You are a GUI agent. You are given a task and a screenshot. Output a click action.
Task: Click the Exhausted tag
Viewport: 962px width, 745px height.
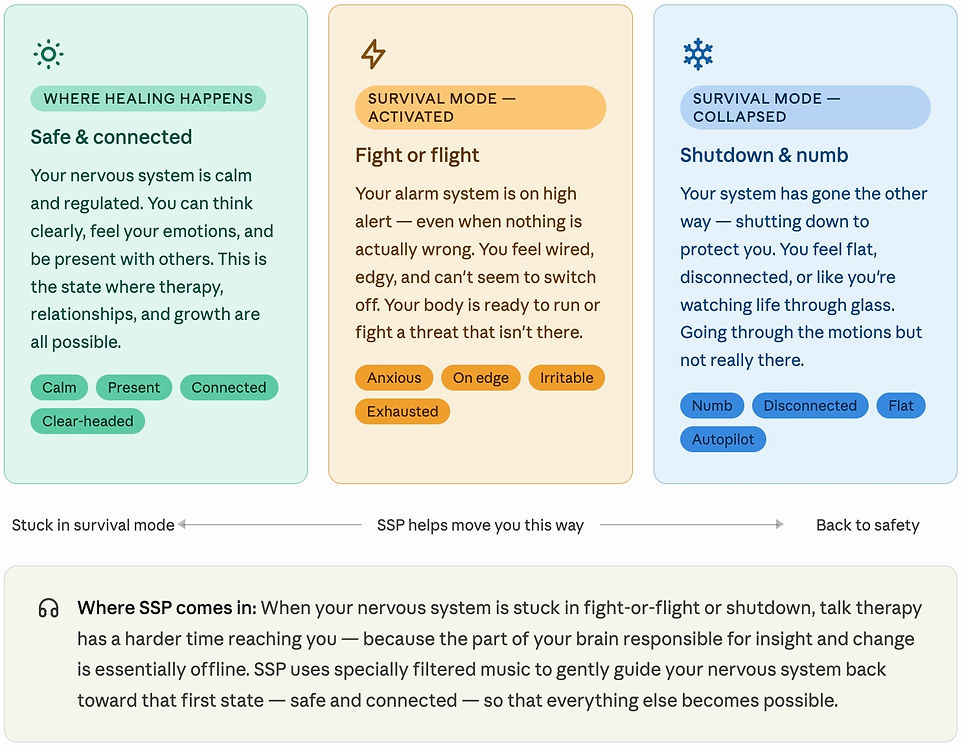coord(402,411)
